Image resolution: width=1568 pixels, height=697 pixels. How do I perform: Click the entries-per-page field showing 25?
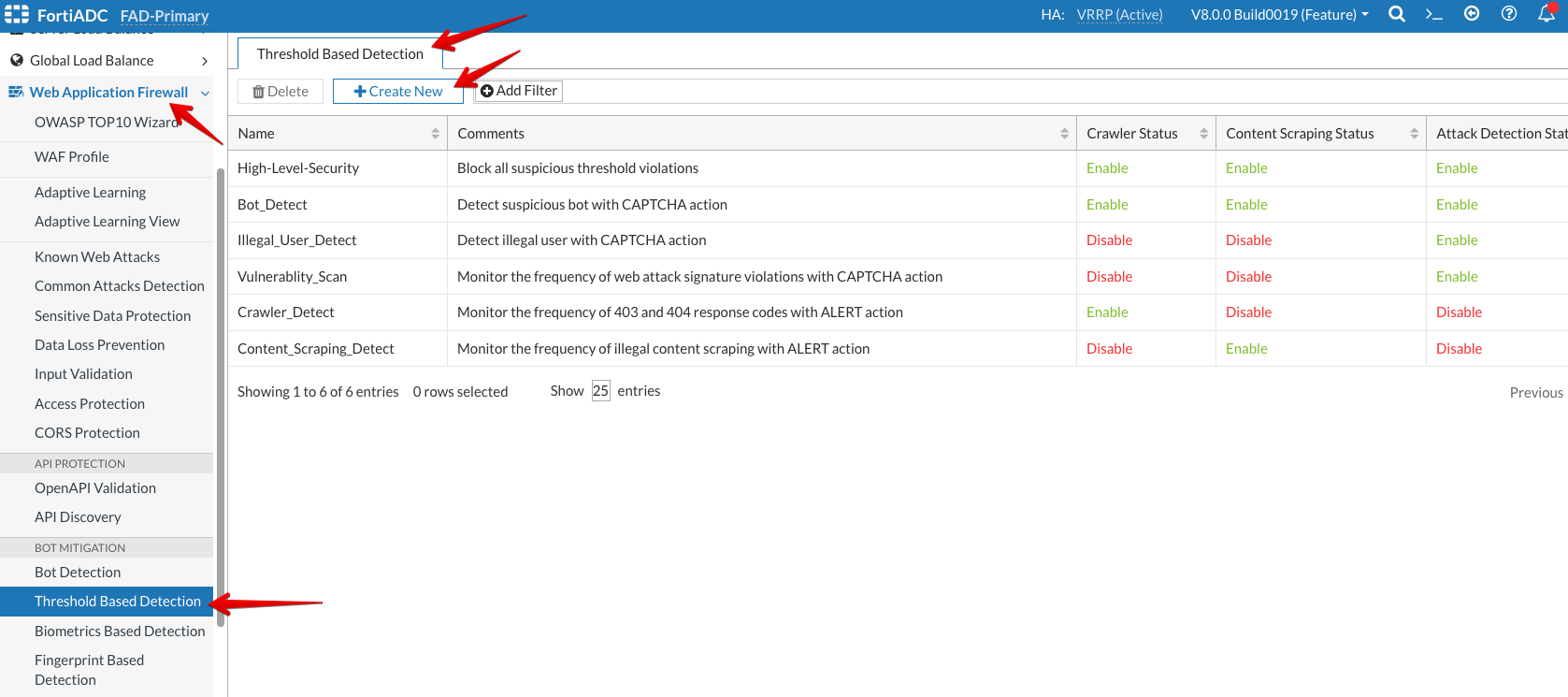click(600, 391)
